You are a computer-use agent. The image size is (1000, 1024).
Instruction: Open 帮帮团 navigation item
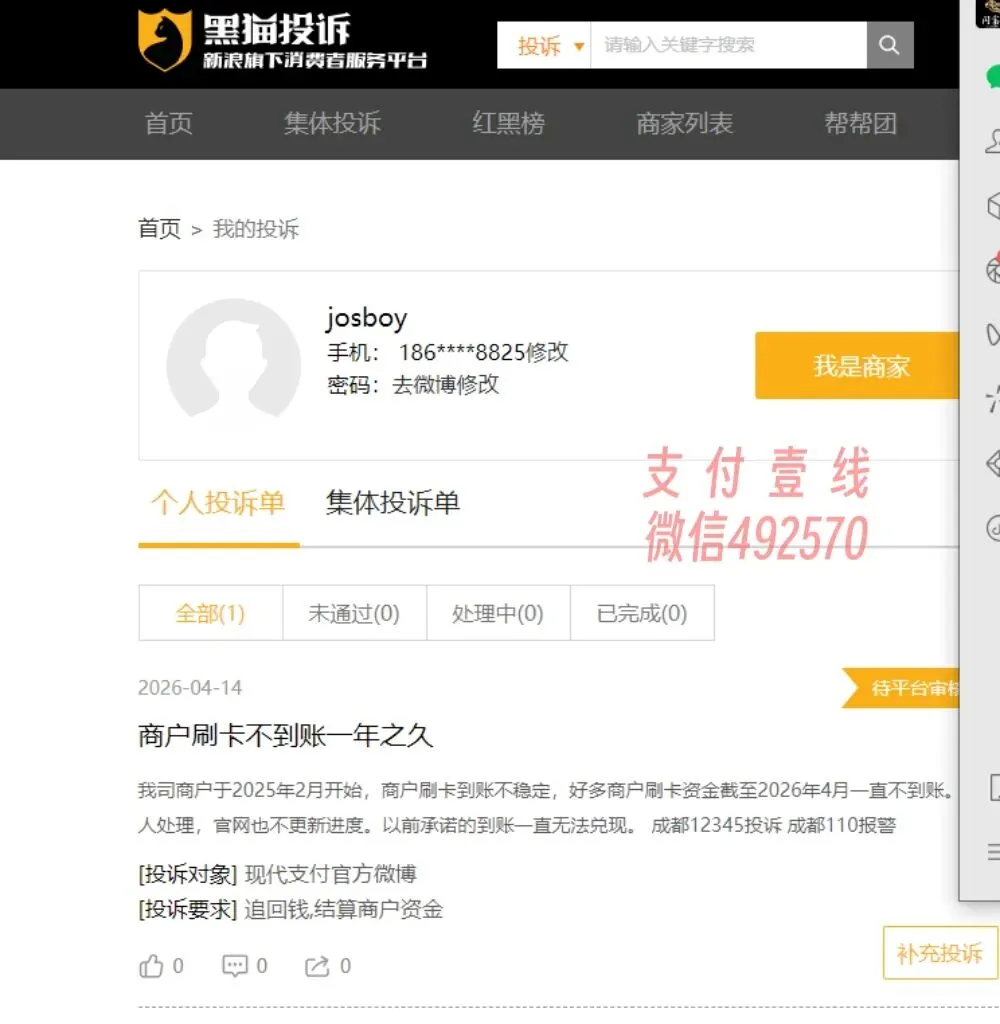coord(860,123)
